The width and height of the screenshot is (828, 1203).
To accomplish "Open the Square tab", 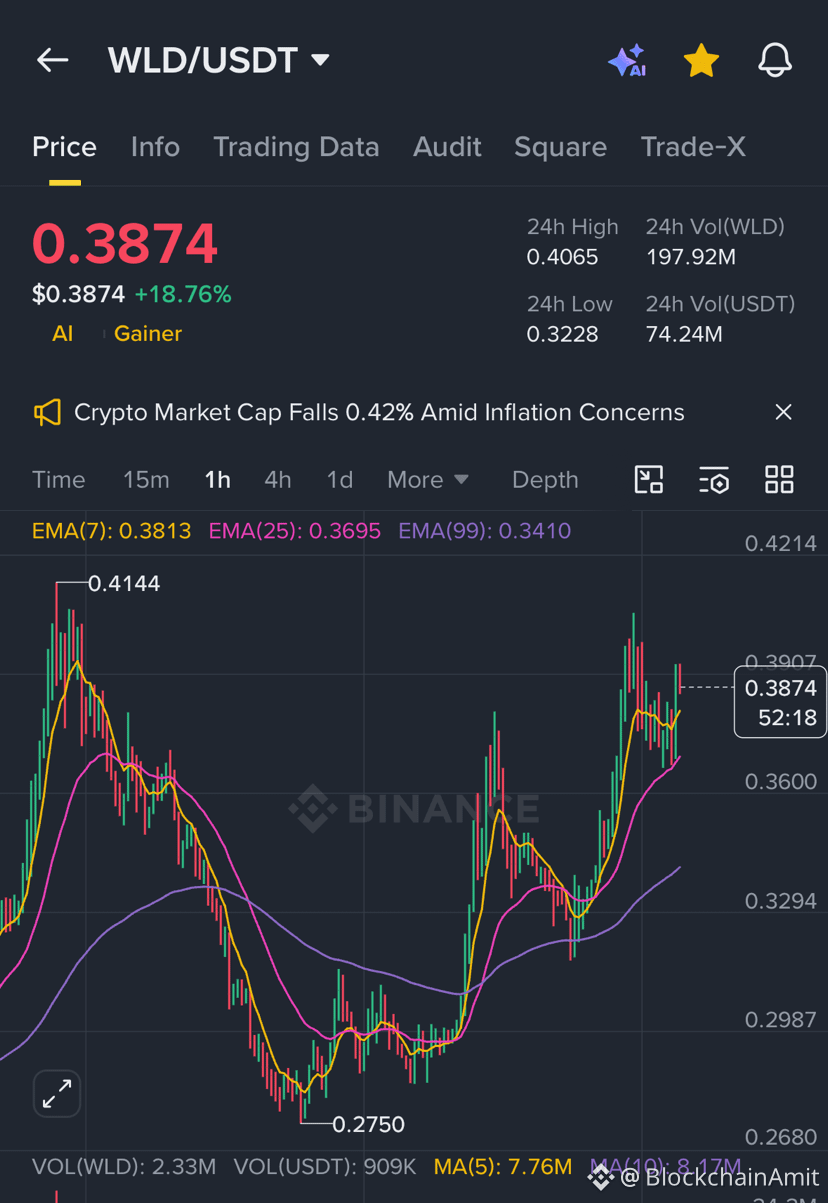I will pyautogui.click(x=560, y=147).
